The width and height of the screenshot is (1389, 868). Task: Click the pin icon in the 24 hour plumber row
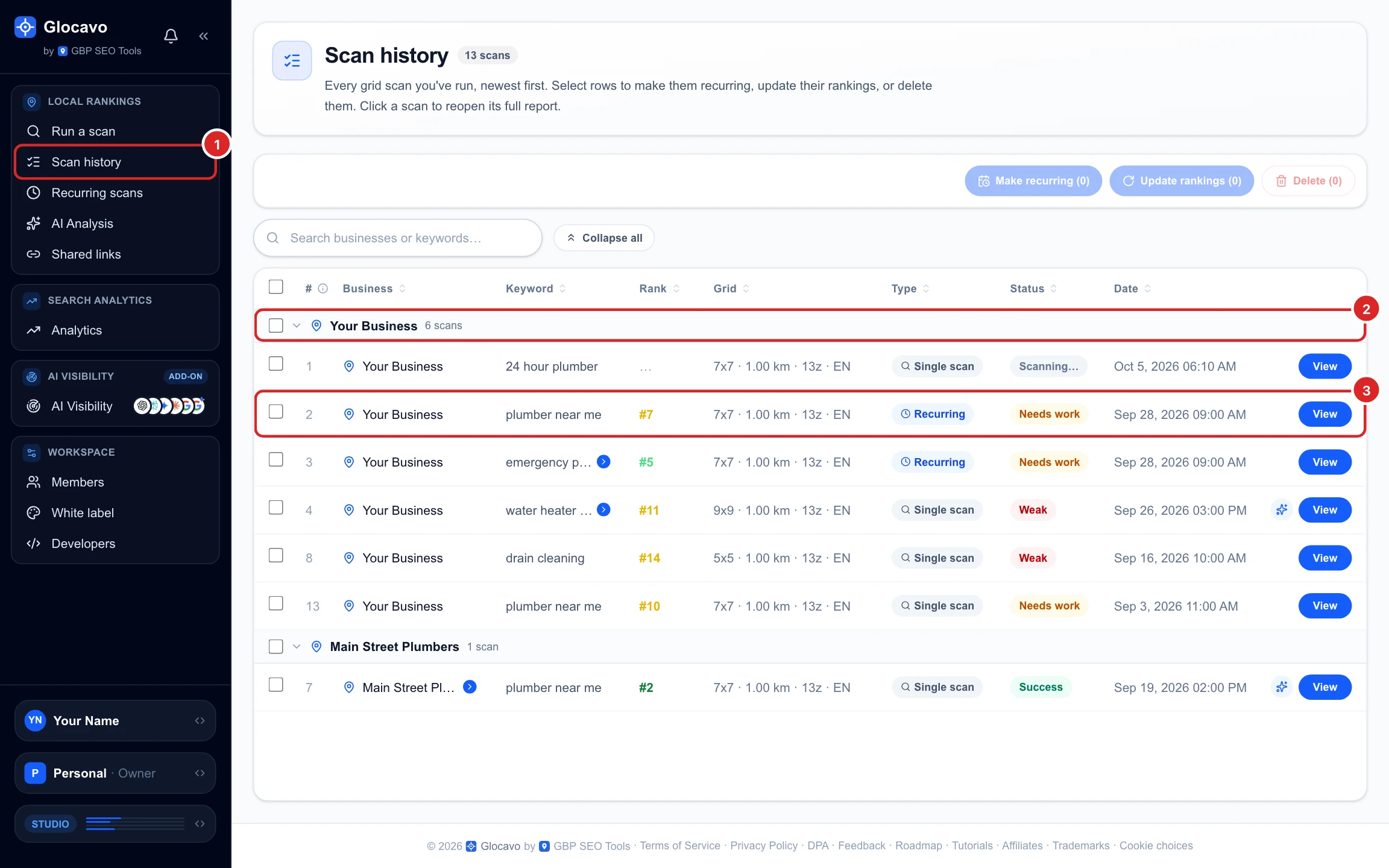349,366
